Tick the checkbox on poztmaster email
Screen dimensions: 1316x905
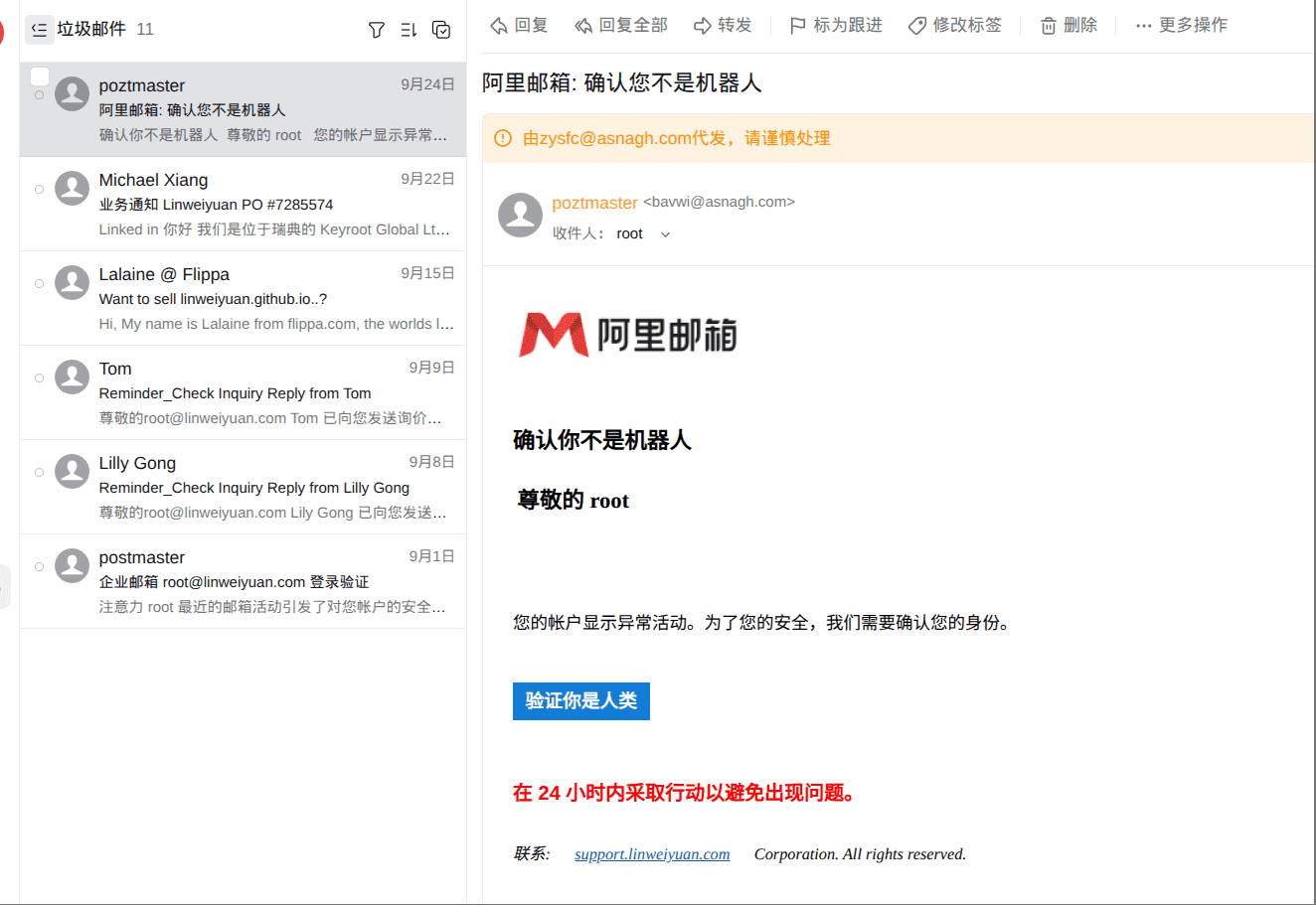point(40,76)
